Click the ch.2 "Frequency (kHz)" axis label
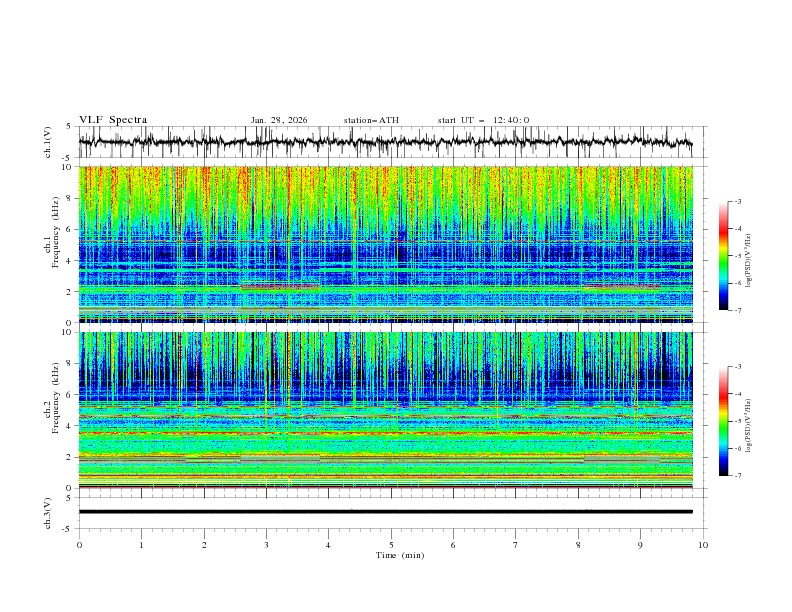Viewport: 792px width, 612px height. coord(56,397)
